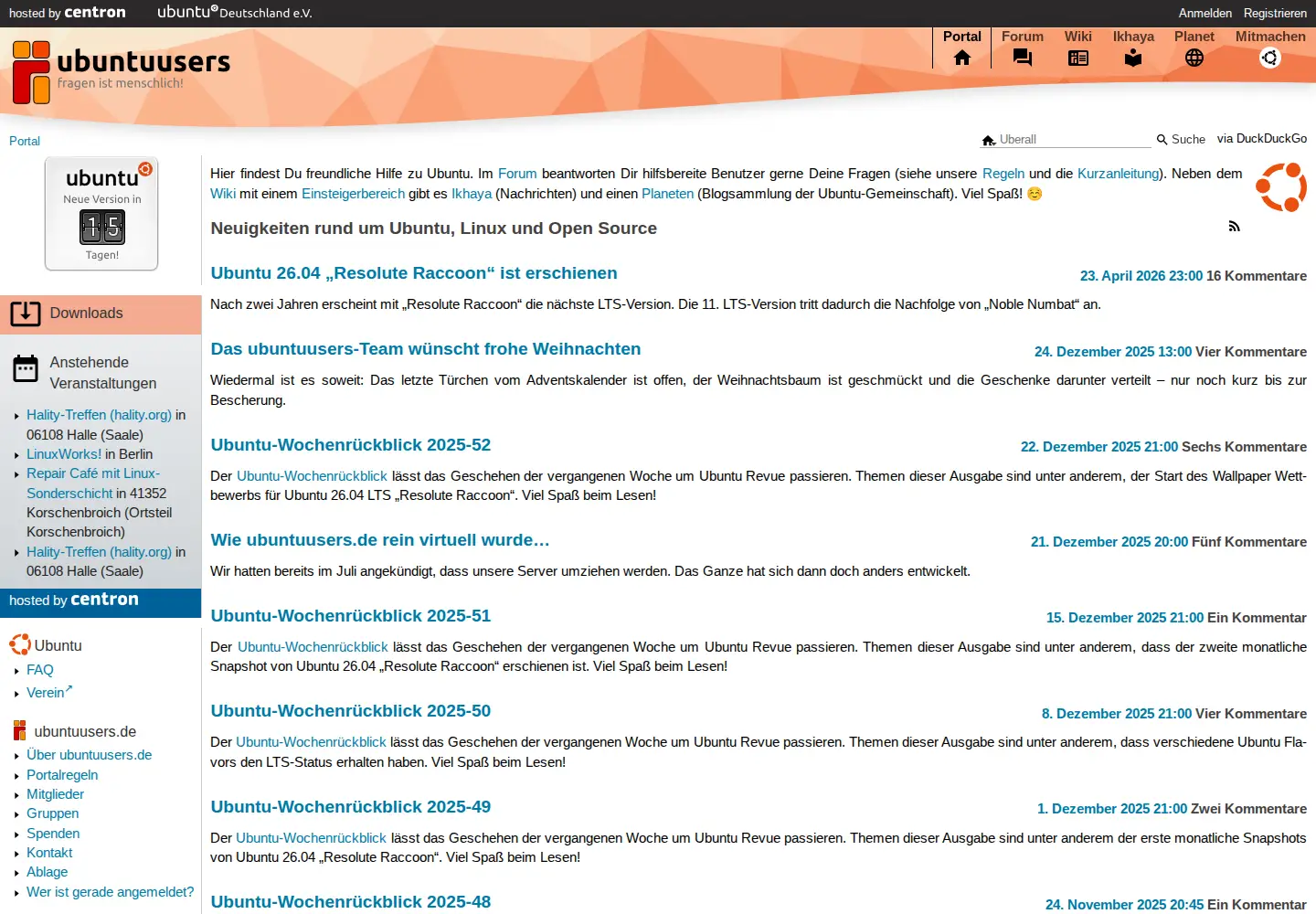Screen dimensions: 1316x914
Task: Open 'Wie ubuntuusers.de rein virtuell wurde…' article
Action: pyautogui.click(x=380, y=540)
